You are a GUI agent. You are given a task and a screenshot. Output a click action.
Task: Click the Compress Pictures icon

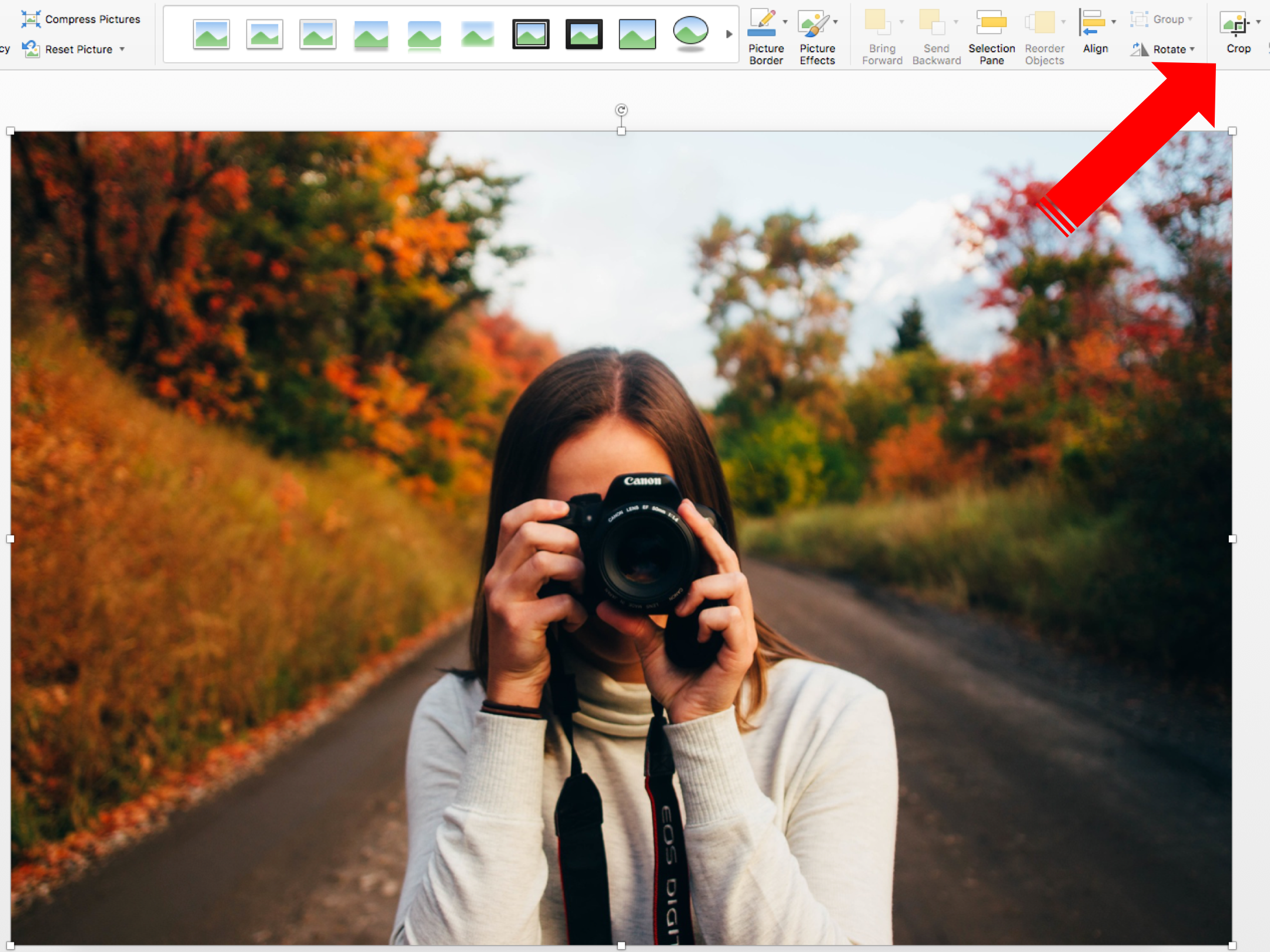pos(31,19)
